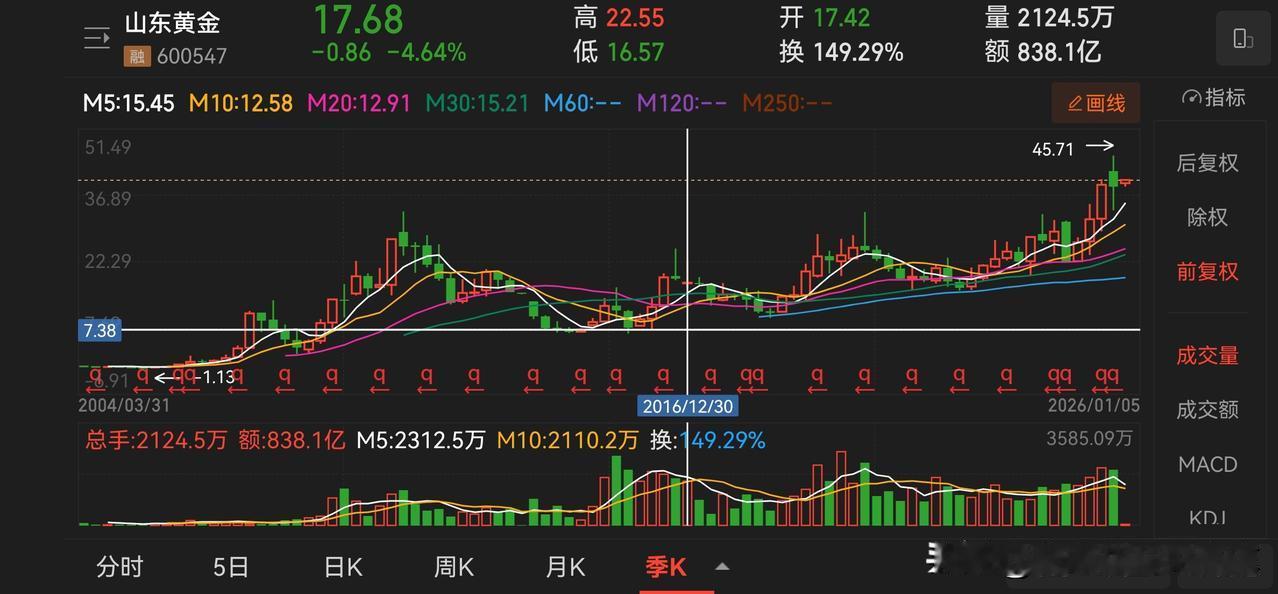Switch to the 分时 tab
The width and height of the screenshot is (1278, 594).
[120, 567]
